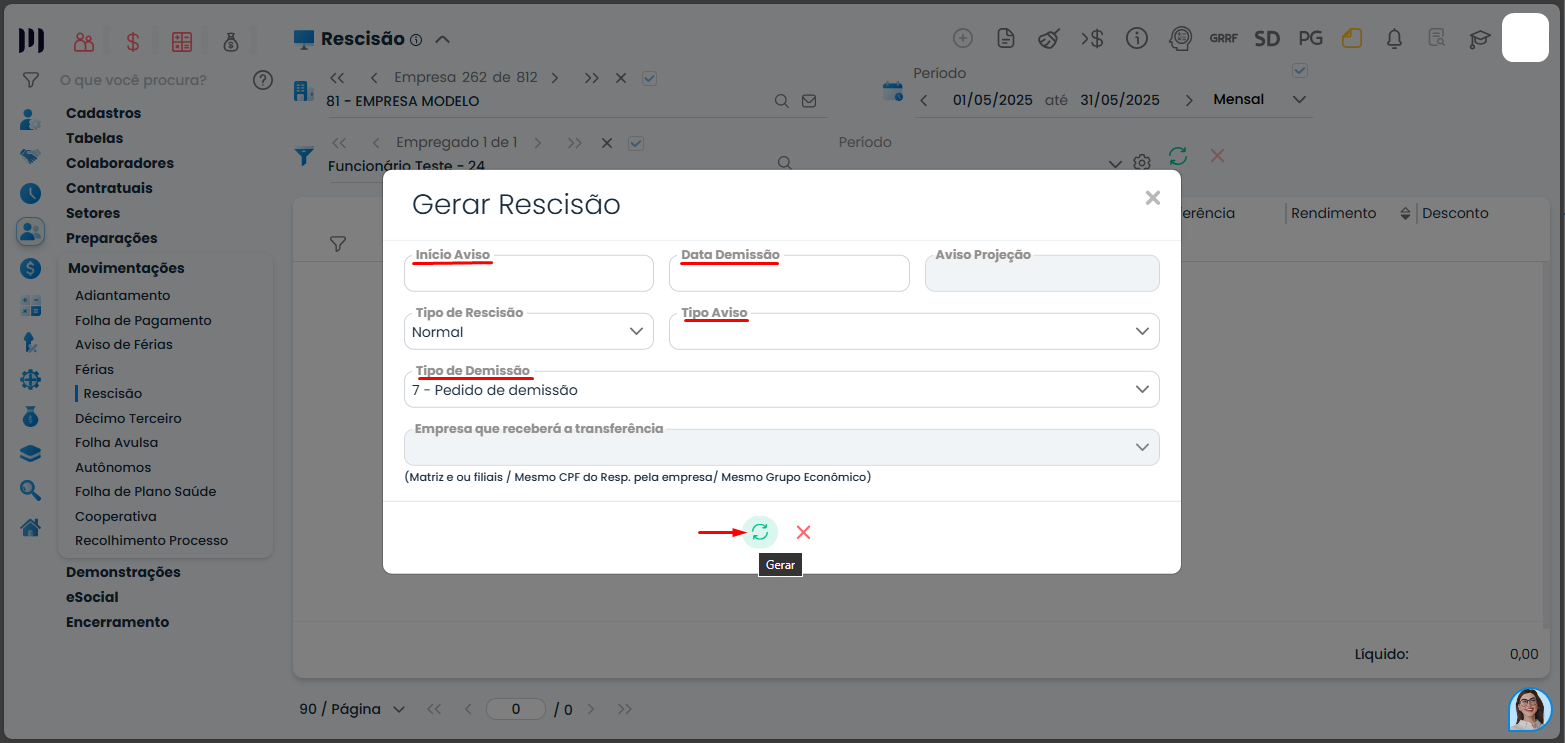Open the virtual assistant avatar
The height and width of the screenshot is (743, 1565).
(1529, 709)
